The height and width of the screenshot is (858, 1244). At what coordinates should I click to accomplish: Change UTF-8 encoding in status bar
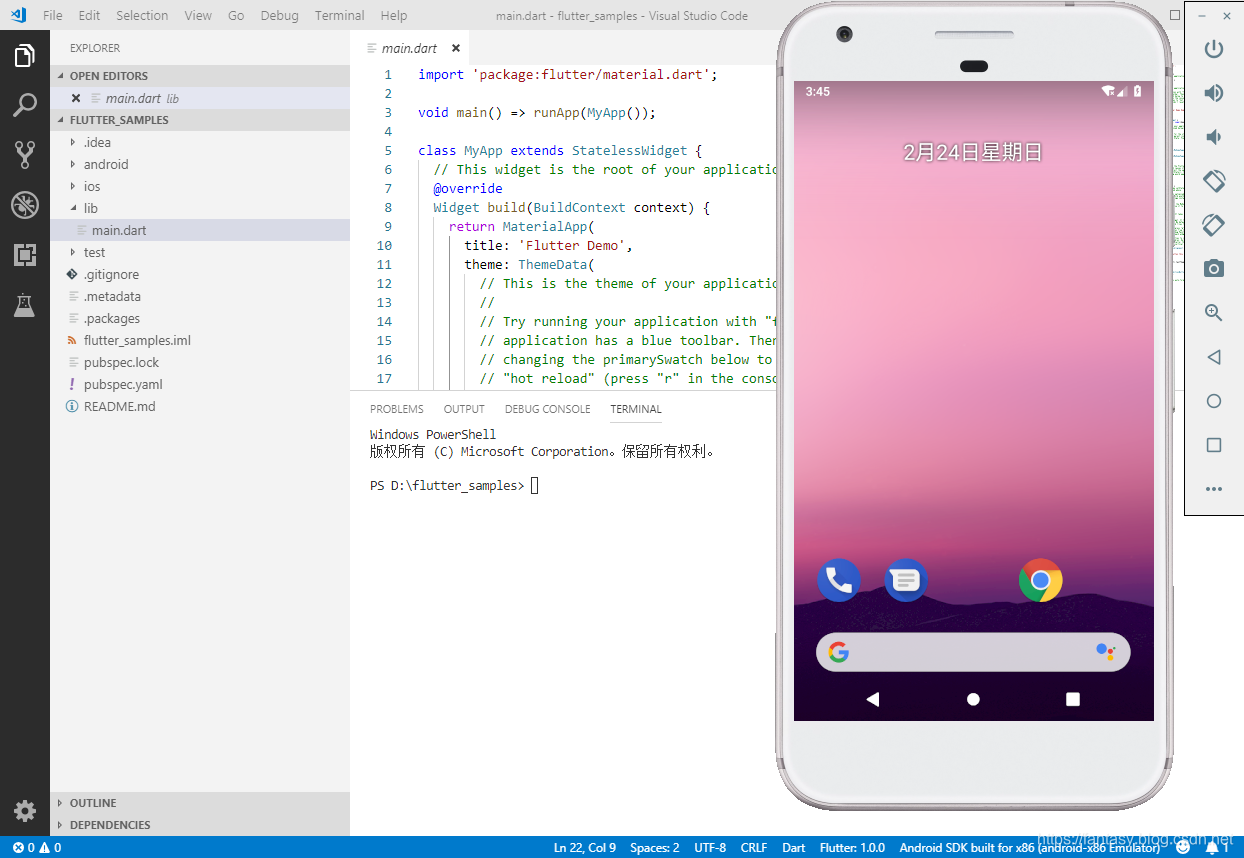(710, 847)
